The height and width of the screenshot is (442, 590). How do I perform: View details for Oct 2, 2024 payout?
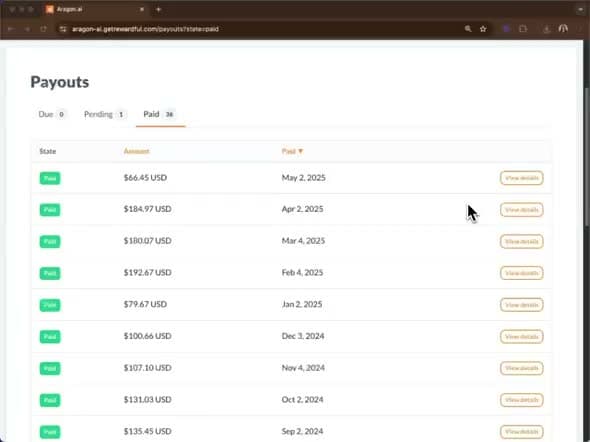(x=522, y=400)
